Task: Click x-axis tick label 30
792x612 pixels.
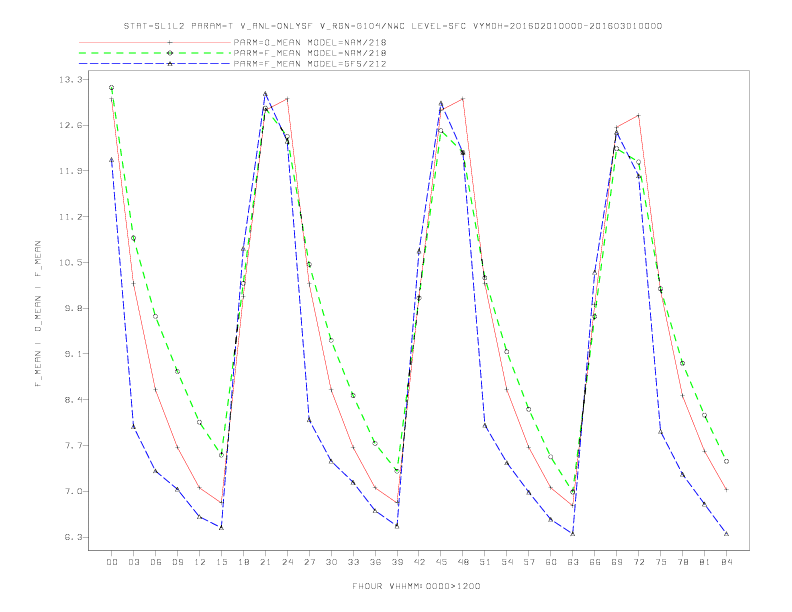Action: click(331, 562)
